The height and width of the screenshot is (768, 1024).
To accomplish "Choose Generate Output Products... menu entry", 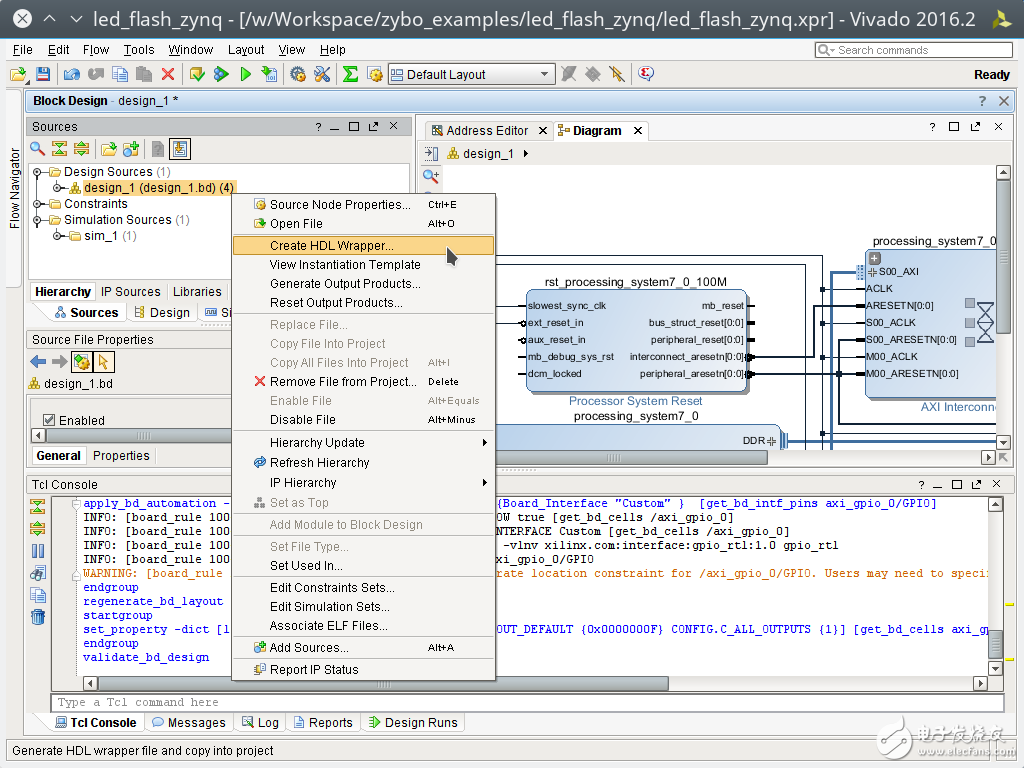I will pos(344,284).
